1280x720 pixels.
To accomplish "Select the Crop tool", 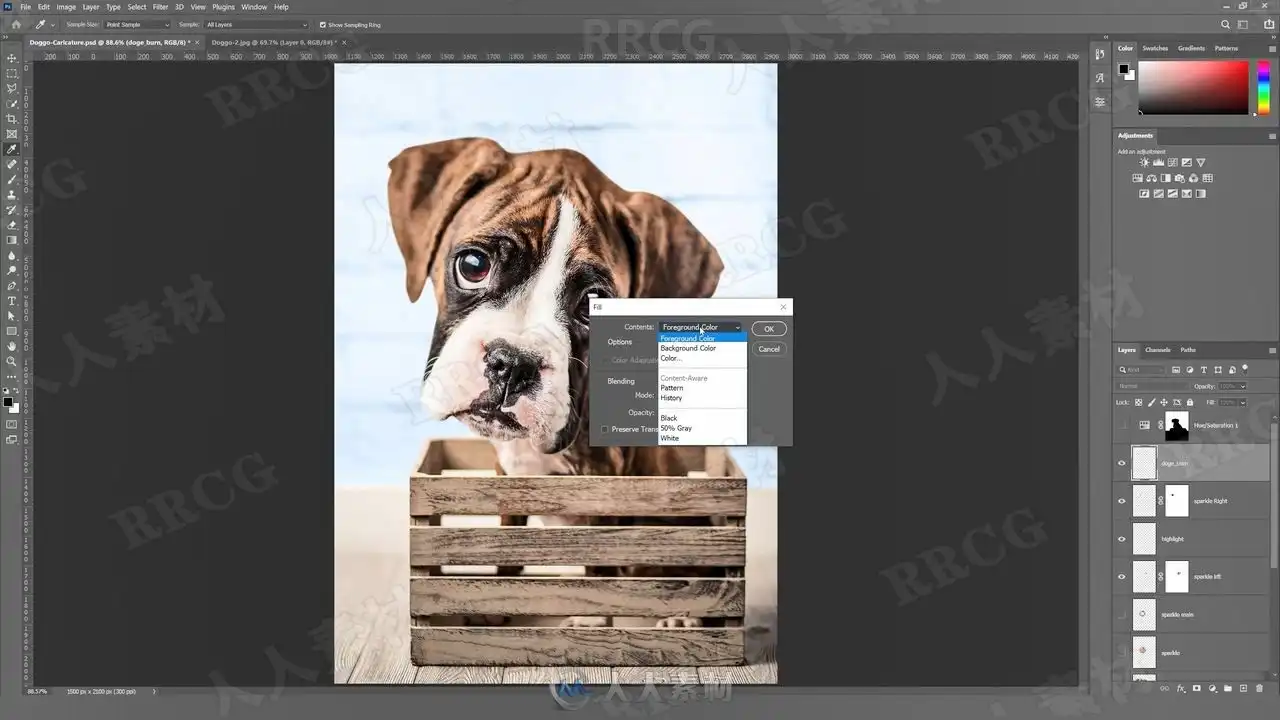I will coord(12,119).
